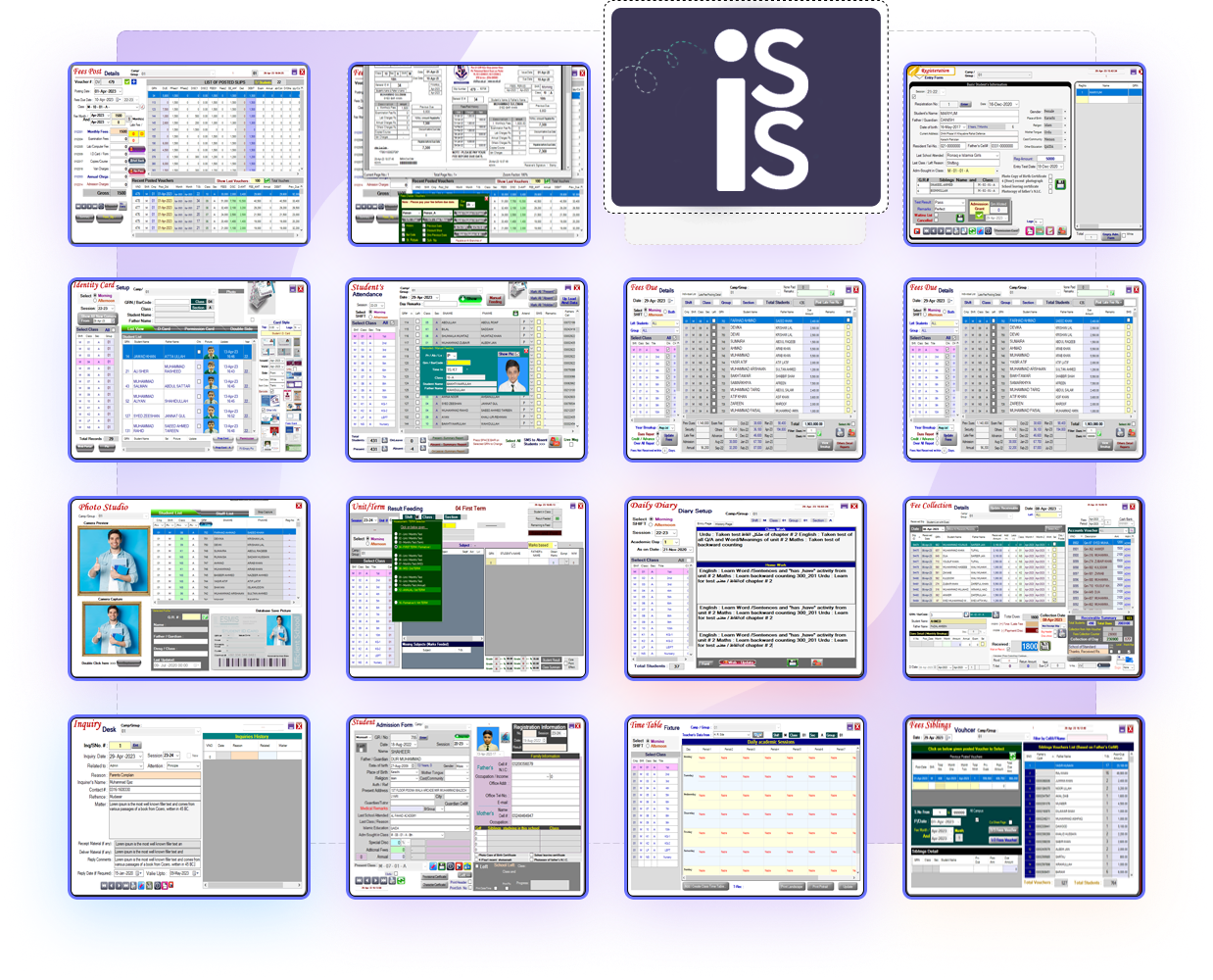Image resolution: width=1213 pixels, height=980 pixels.
Task: Click the green refresh icon on the Admission Form
Action: tap(403, 881)
